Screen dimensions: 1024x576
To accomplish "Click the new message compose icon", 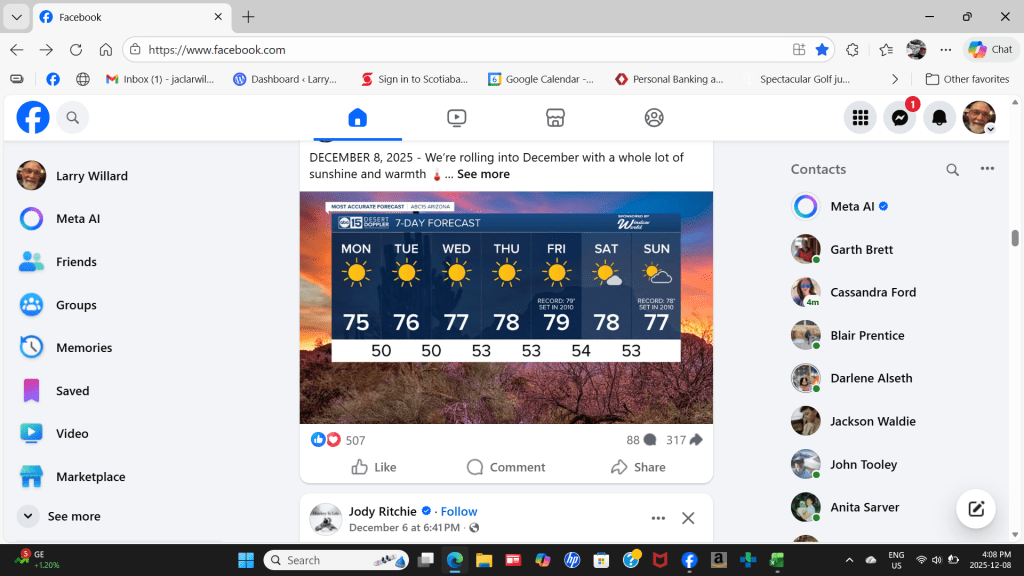I will click(x=976, y=509).
